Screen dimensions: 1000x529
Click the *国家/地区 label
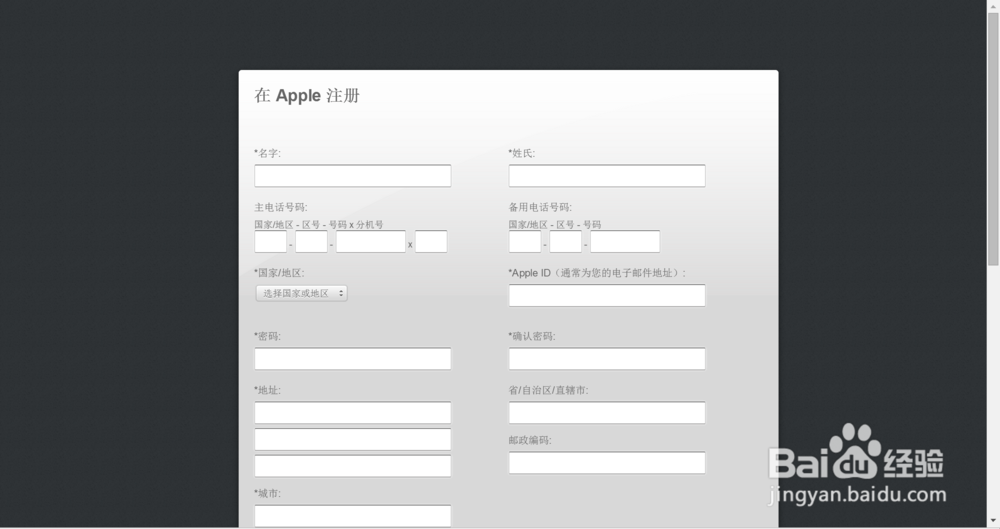pos(279,273)
